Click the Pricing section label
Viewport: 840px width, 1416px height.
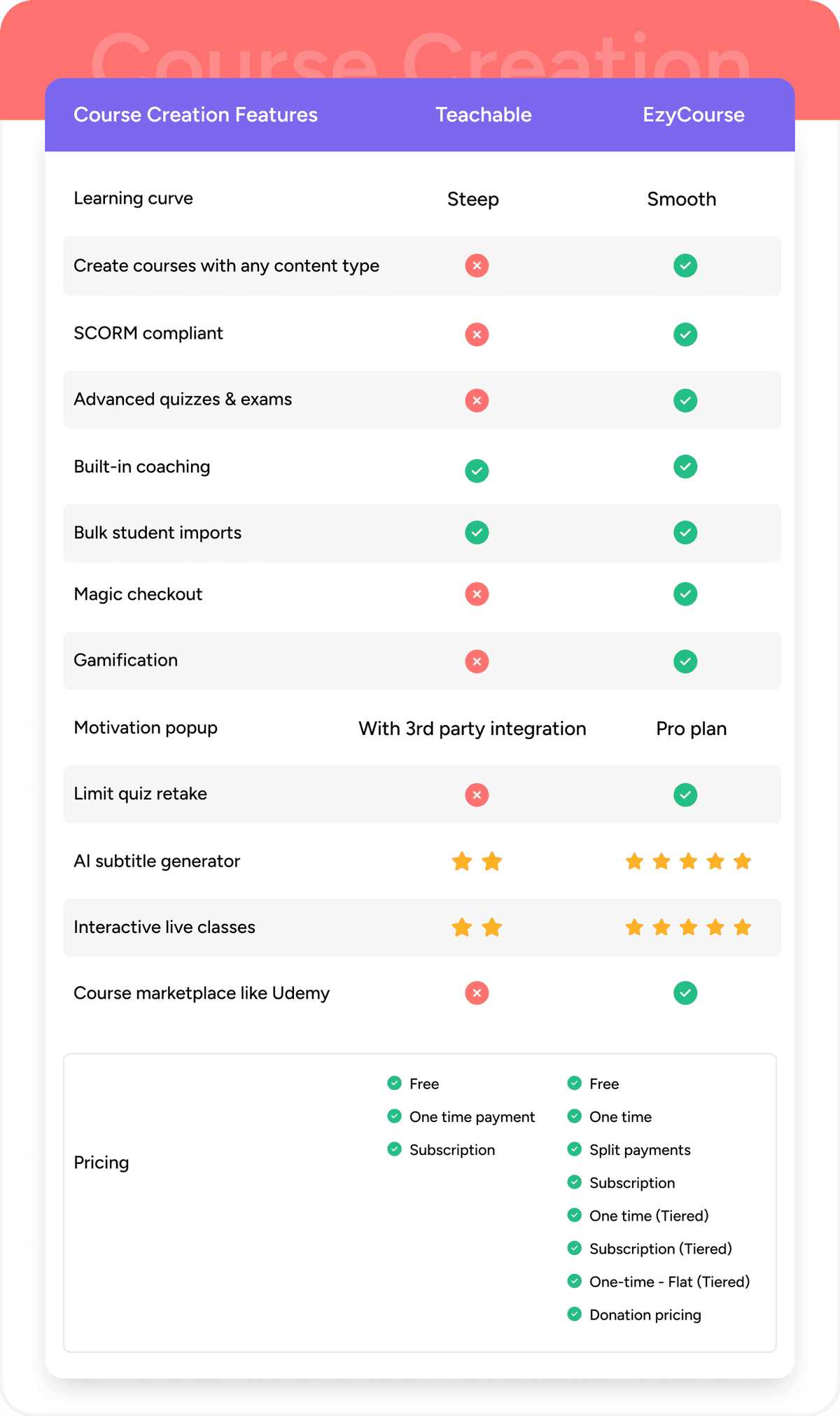click(x=101, y=1163)
